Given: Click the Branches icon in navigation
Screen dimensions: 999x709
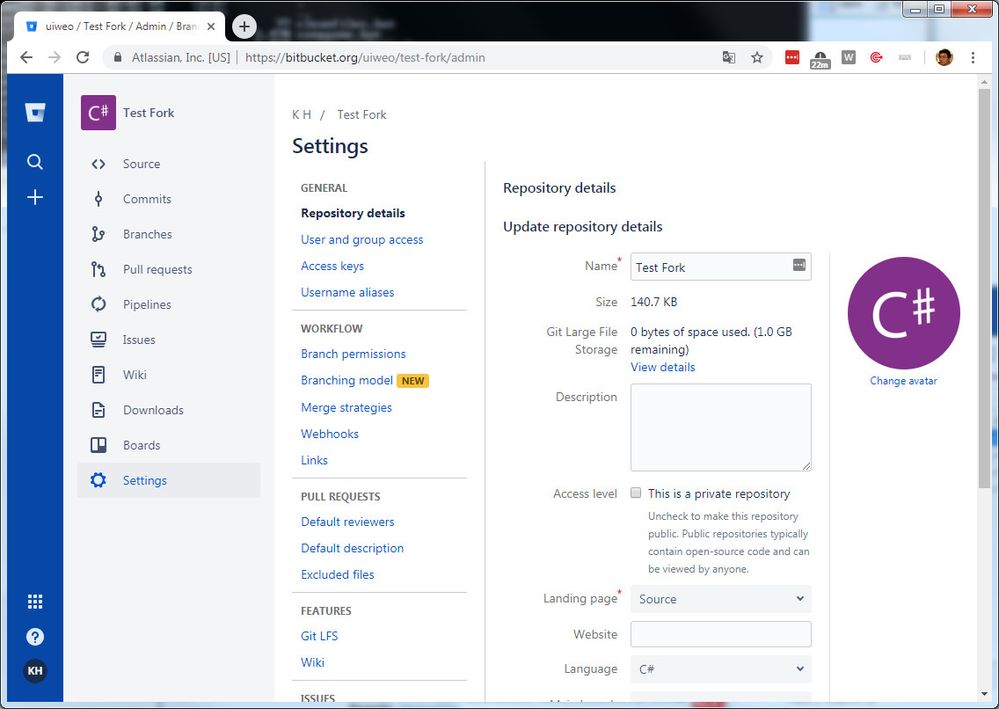Looking at the screenshot, I should tap(98, 234).
